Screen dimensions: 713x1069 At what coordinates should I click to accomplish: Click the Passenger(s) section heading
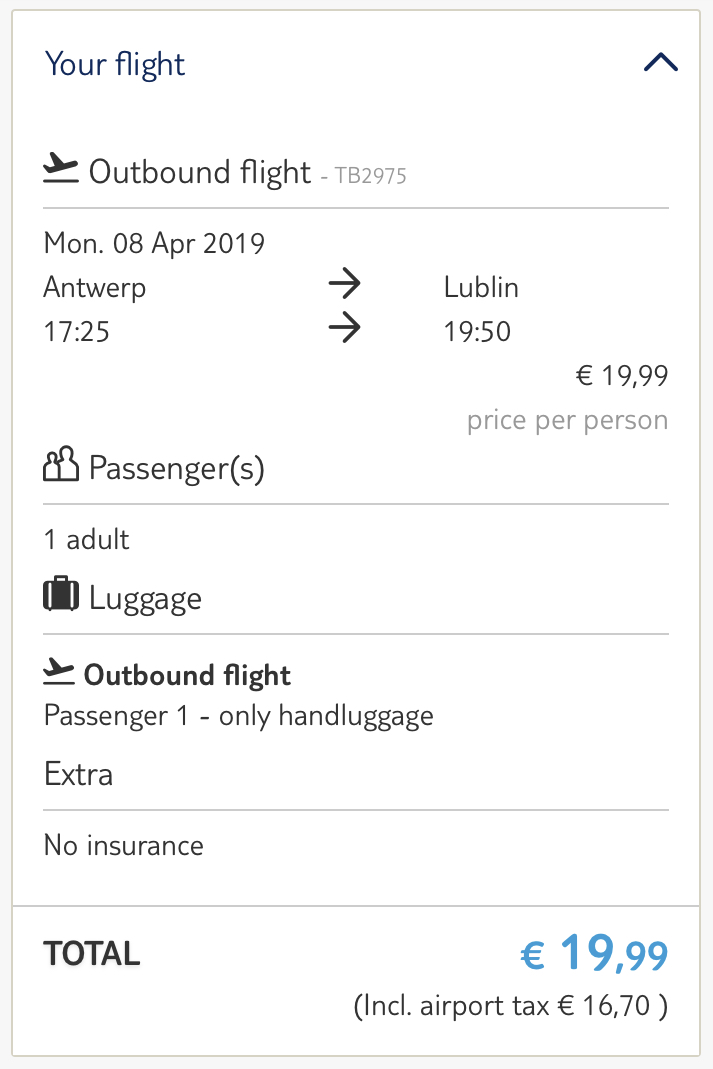[177, 468]
